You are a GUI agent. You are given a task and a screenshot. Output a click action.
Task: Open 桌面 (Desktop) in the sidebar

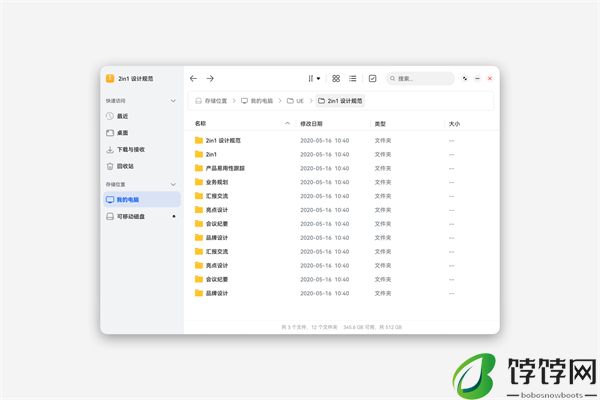tap(142, 133)
